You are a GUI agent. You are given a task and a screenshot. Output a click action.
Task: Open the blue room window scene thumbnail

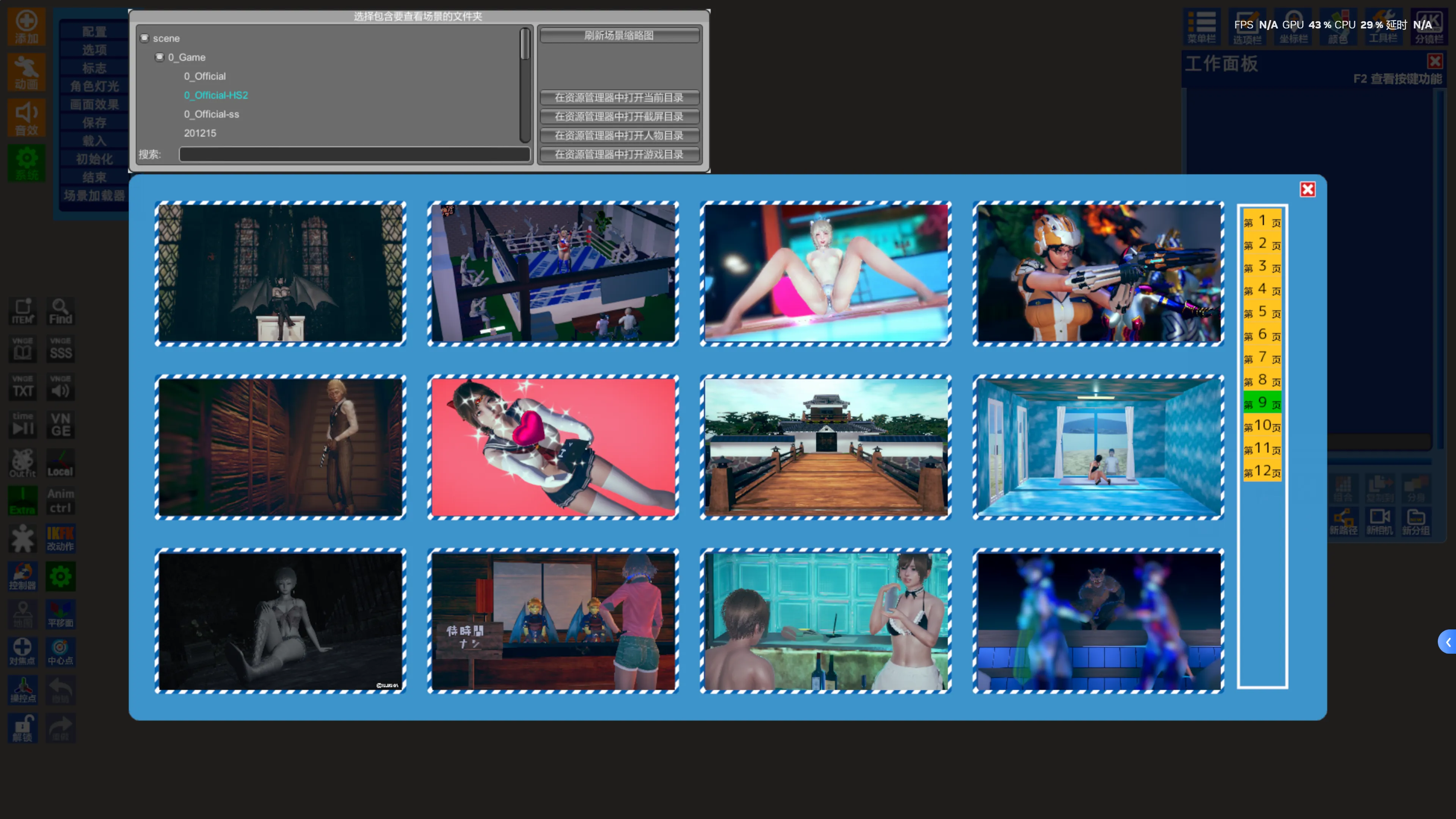[1098, 447]
